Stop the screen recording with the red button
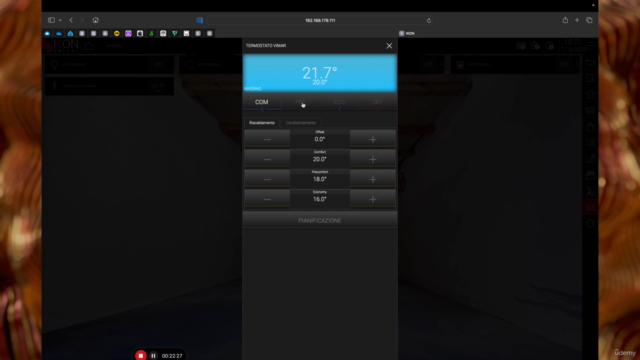The image size is (640, 360). (141, 356)
